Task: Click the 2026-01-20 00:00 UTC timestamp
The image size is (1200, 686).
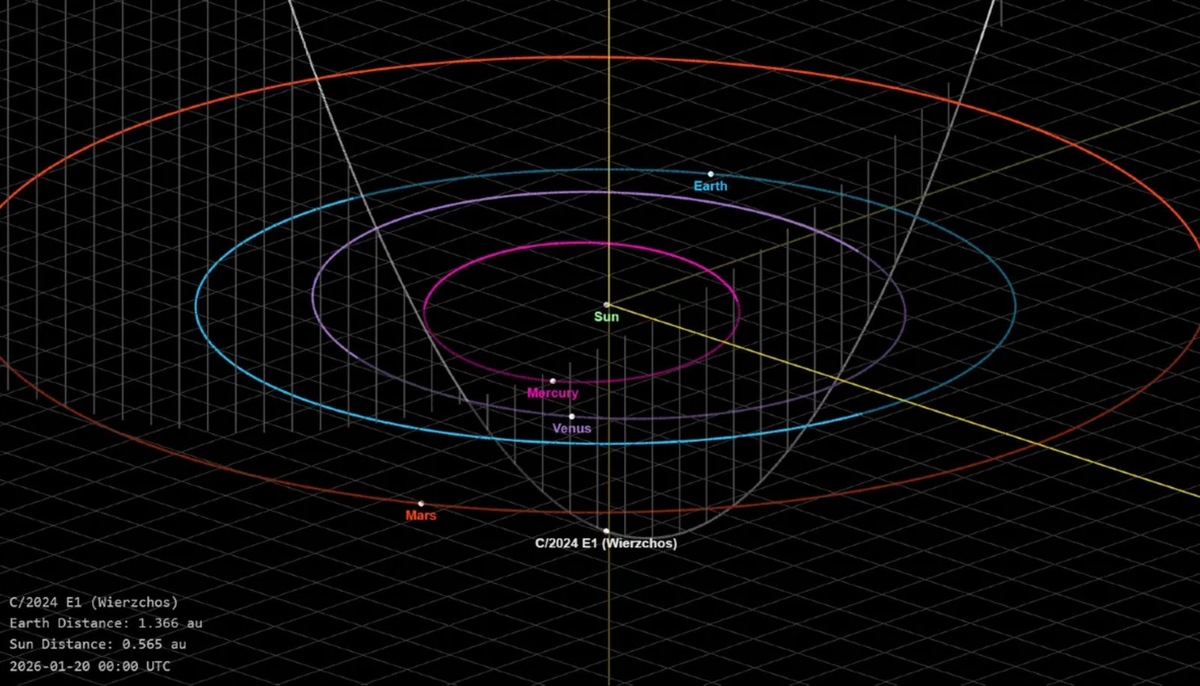Action: (92, 665)
